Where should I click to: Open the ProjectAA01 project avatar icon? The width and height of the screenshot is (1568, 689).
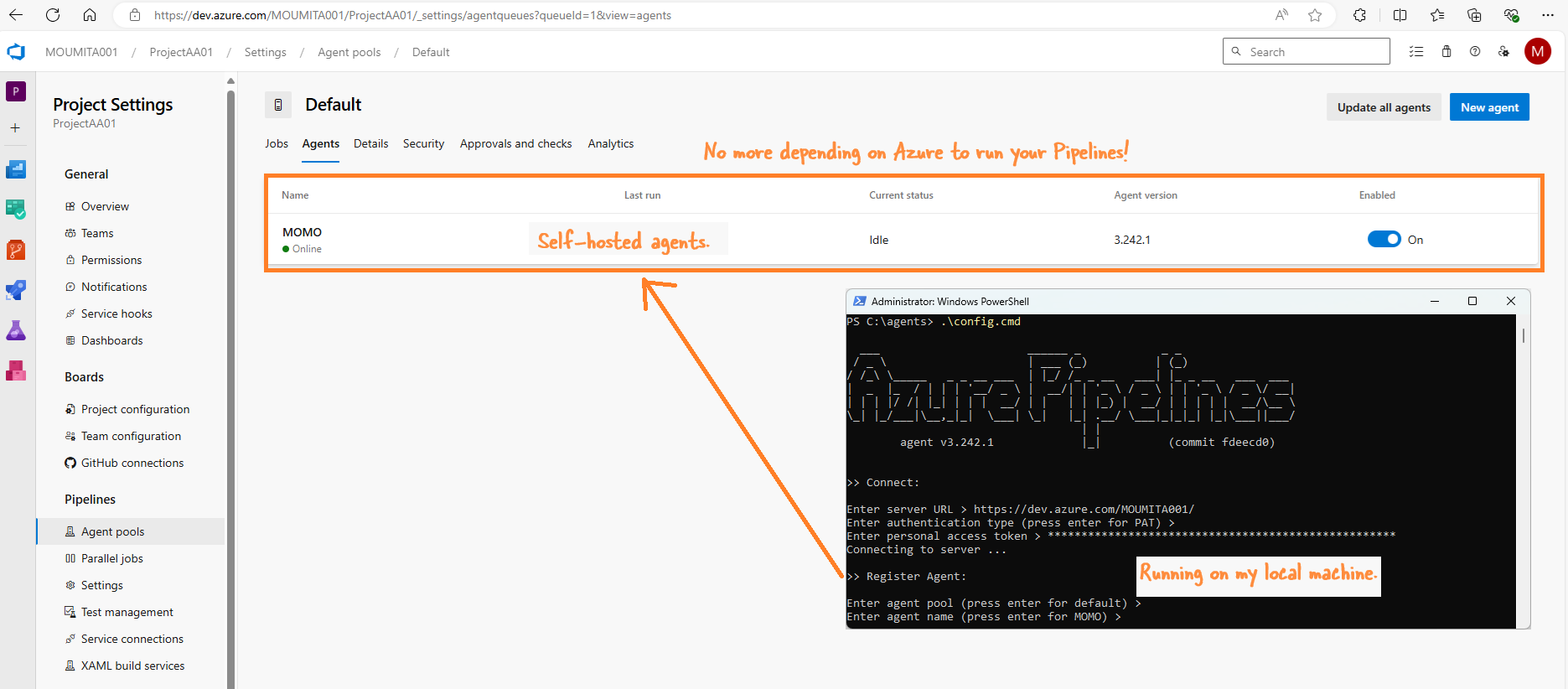pyautogui.click(x=16, y=91)
